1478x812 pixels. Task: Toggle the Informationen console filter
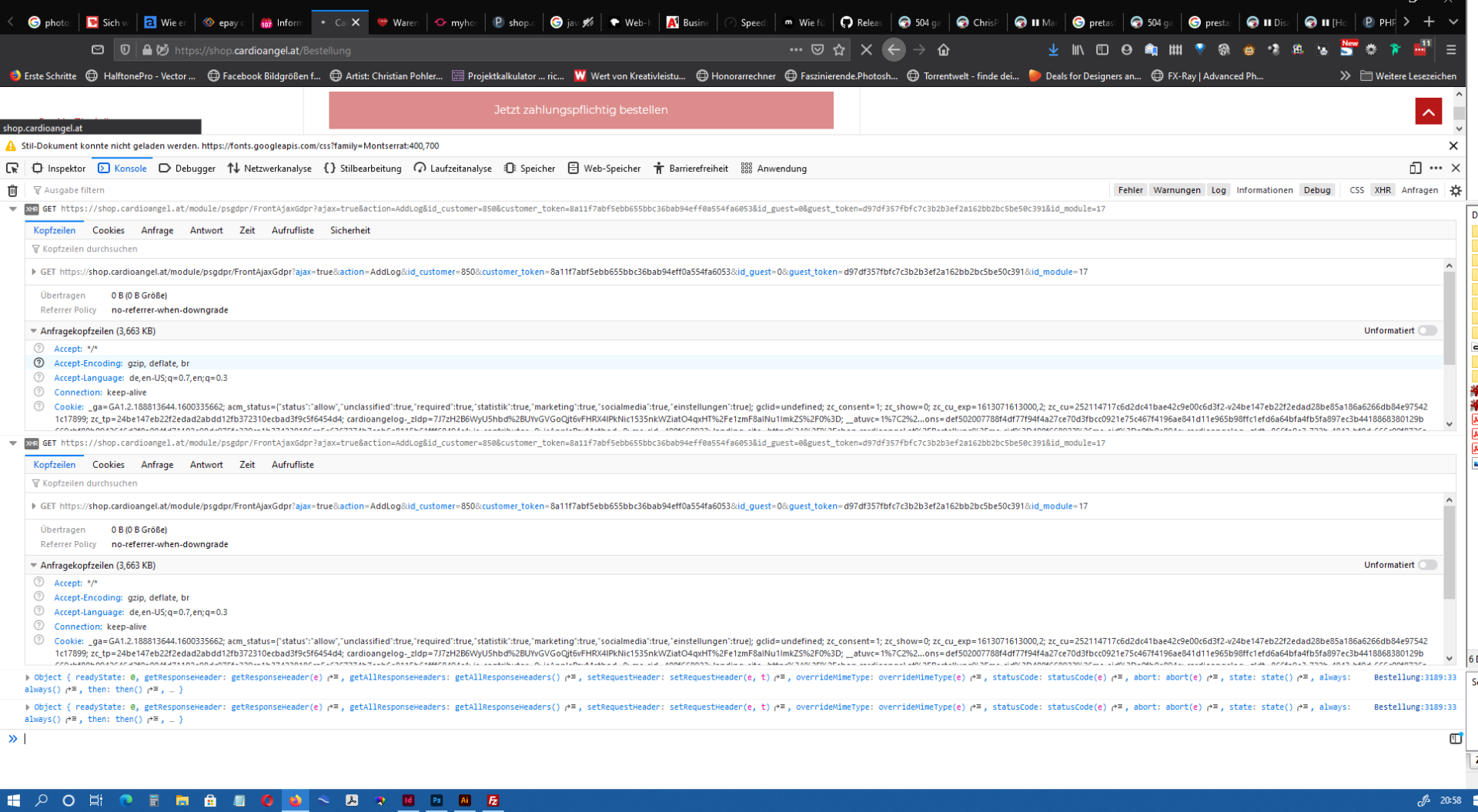(1264, 190)
